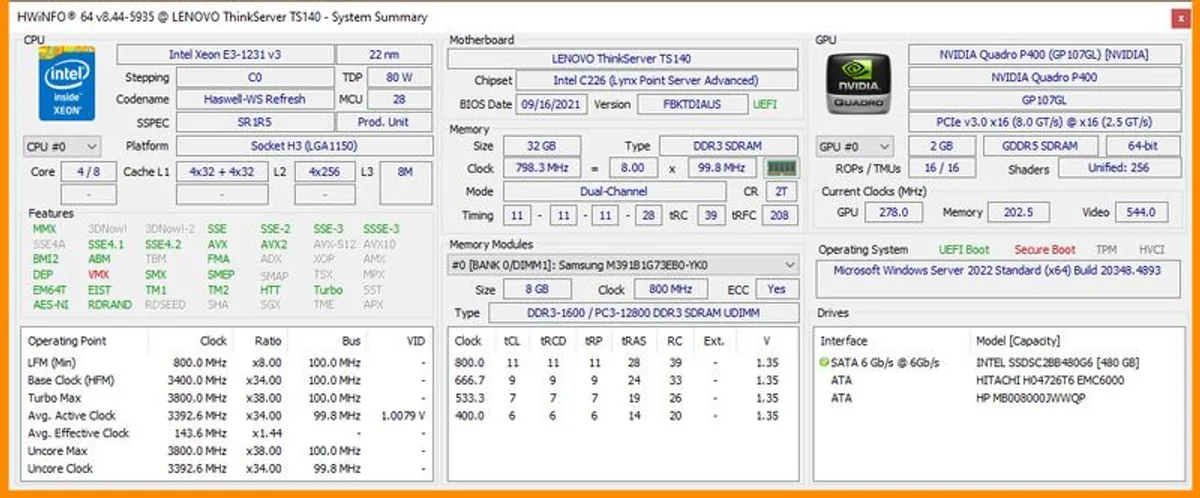Click the TDP 80 W value
1200x498 pixels.
[399, 77]
